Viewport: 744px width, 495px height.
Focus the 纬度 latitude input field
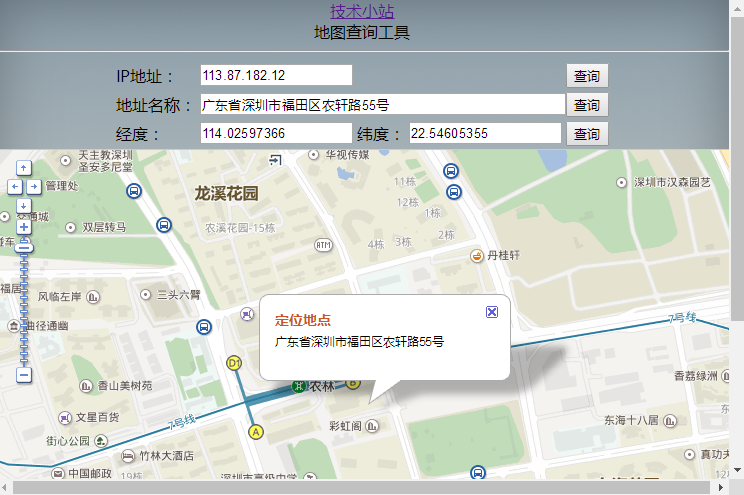pos(485,133)
